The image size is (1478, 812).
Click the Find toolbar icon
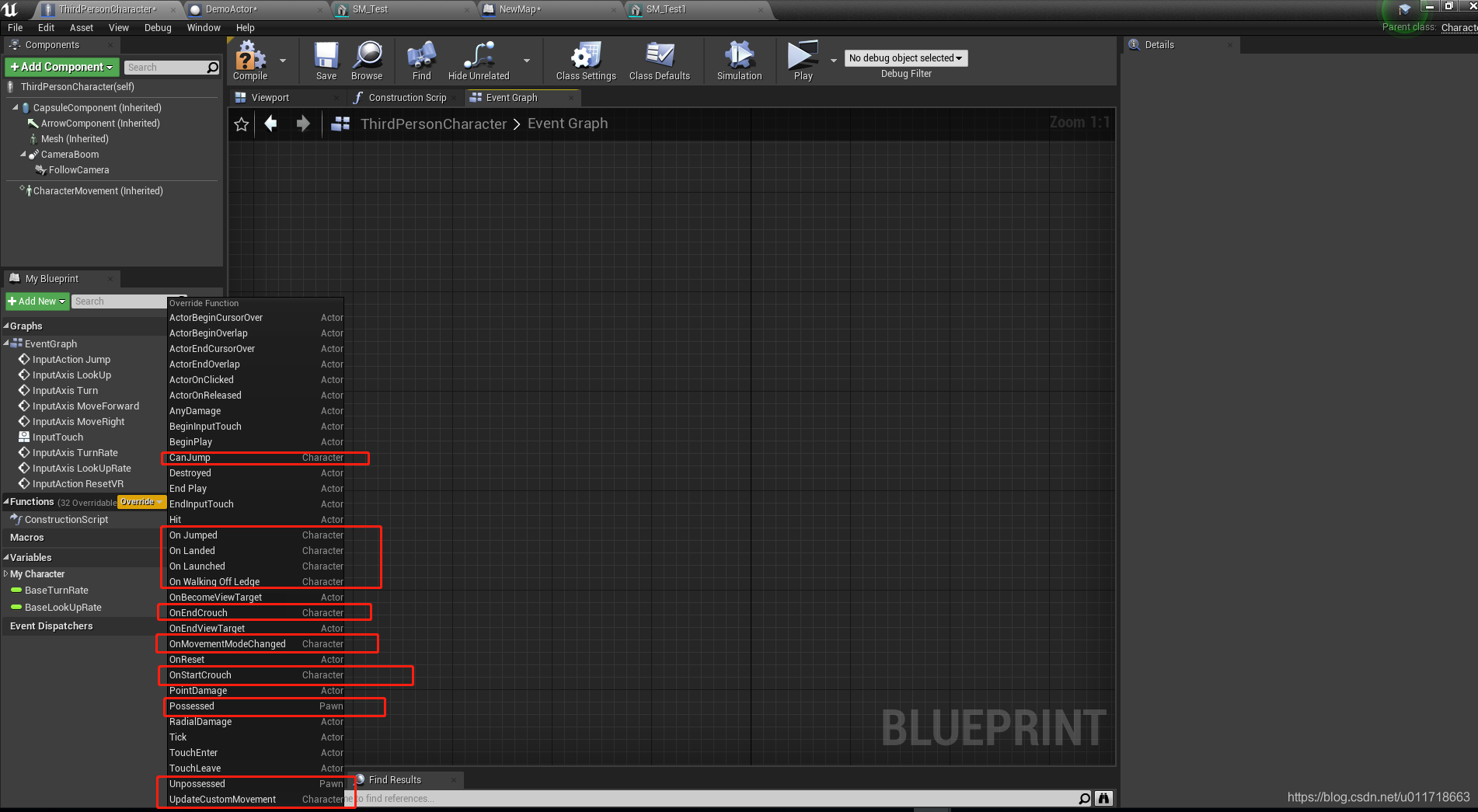(421, 61)
